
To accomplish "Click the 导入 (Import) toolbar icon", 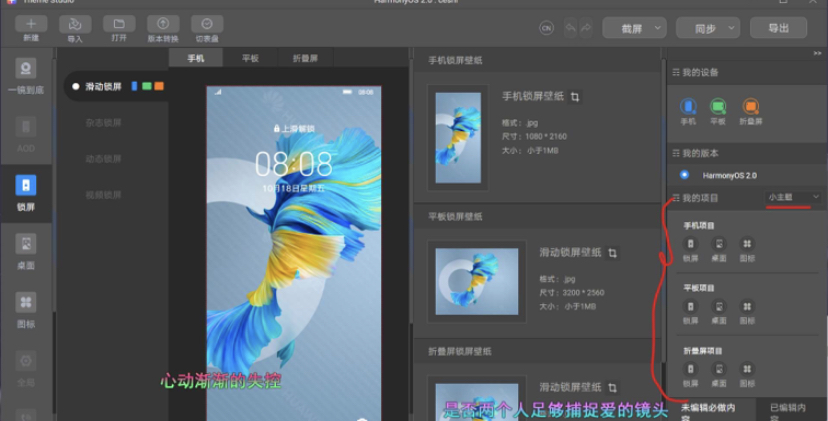I will coord(75,24).
